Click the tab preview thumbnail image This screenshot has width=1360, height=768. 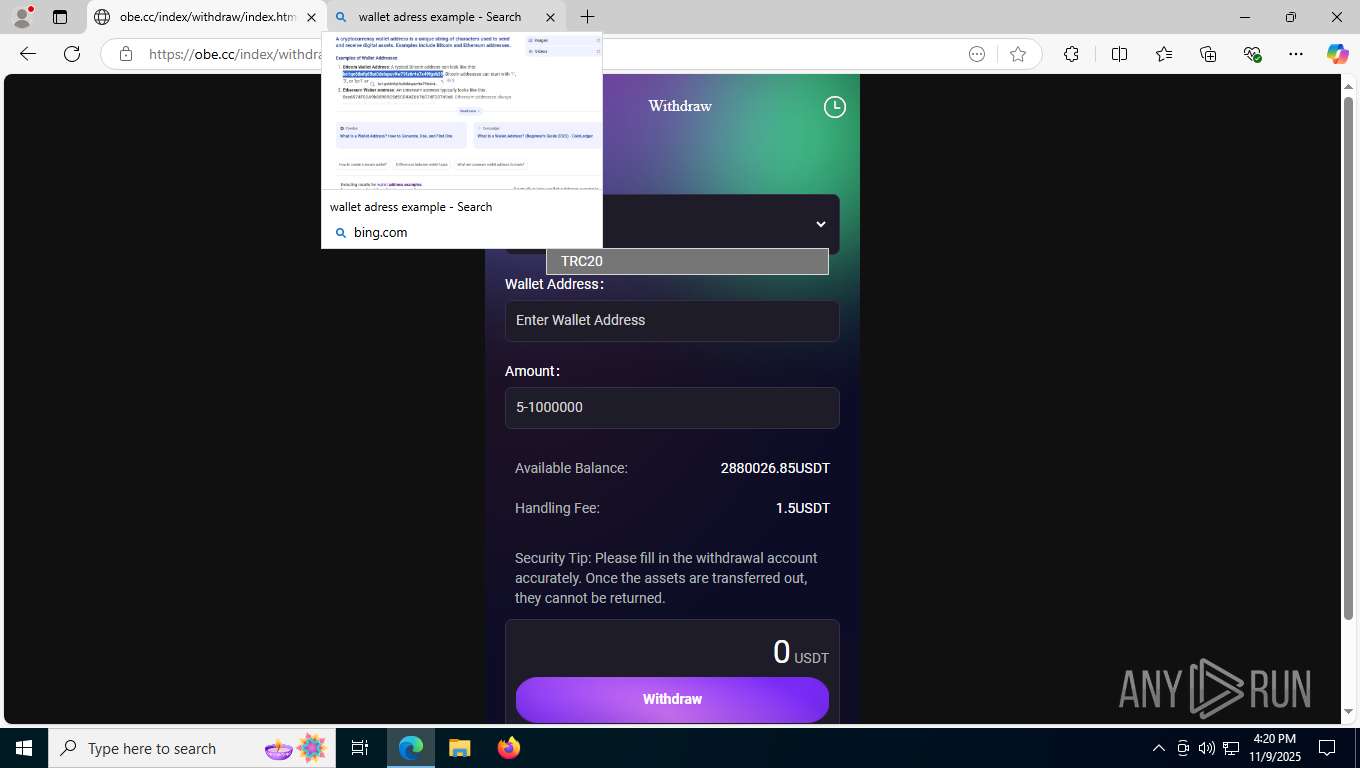click(x=462, y=111)
